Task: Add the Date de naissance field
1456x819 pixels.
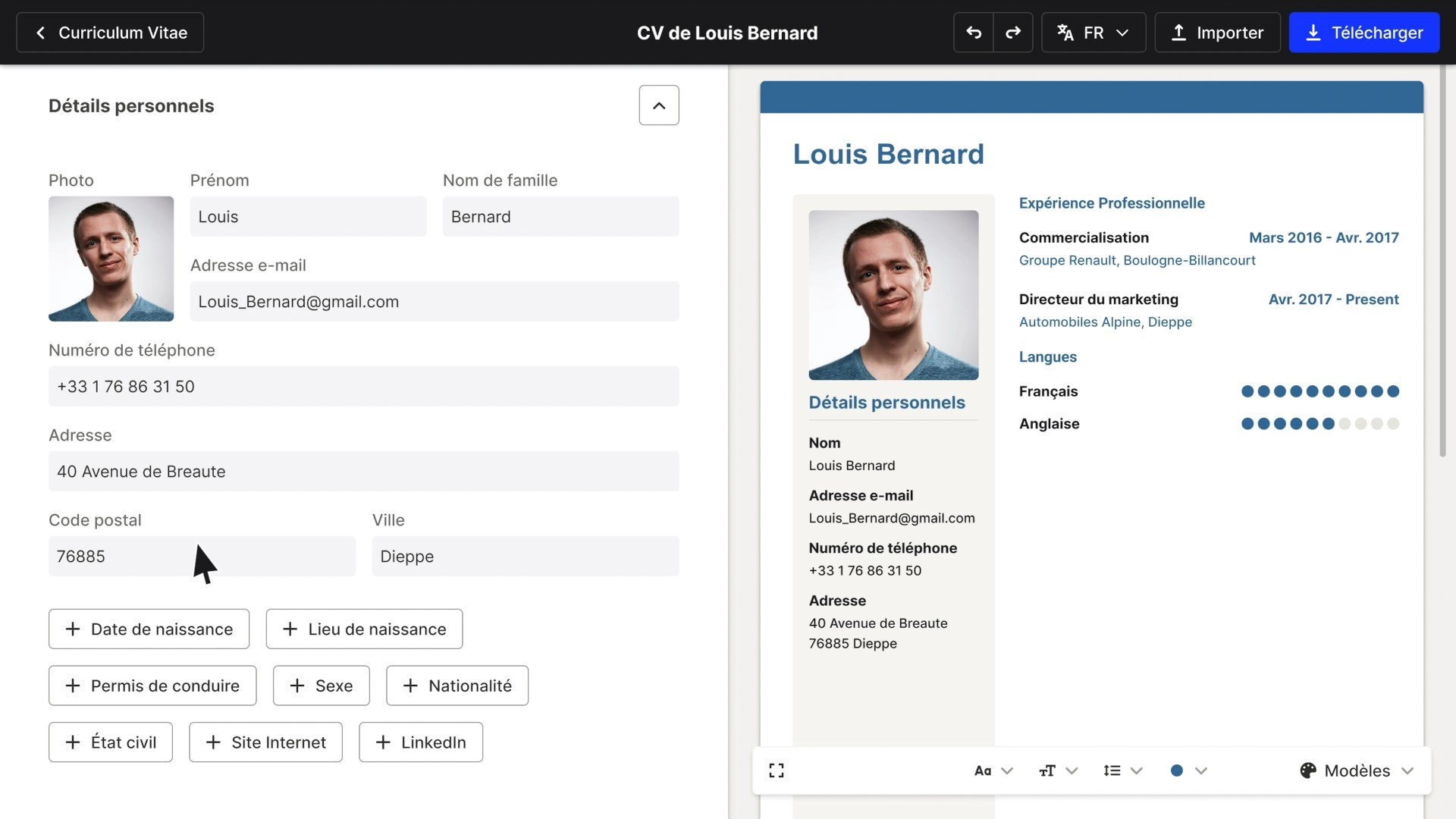Action: (x=149, y=629)
